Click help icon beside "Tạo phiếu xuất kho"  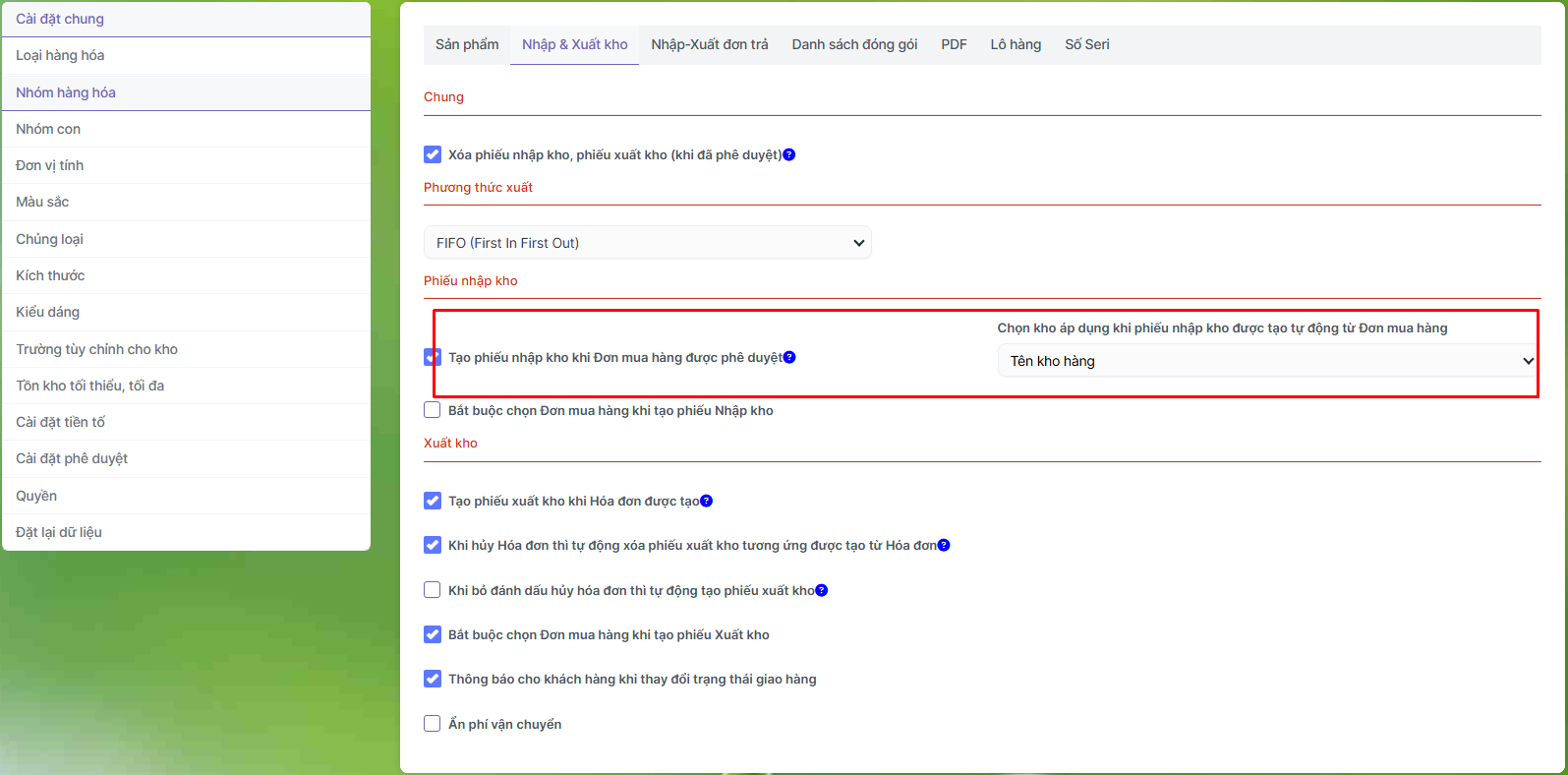pyautogui.click(x=706, y=501)
